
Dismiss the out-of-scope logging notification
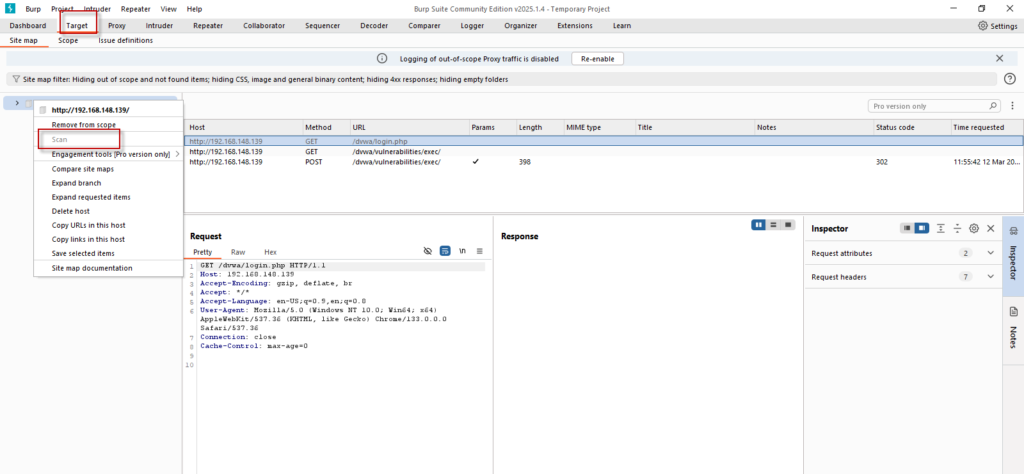(999, 59)
